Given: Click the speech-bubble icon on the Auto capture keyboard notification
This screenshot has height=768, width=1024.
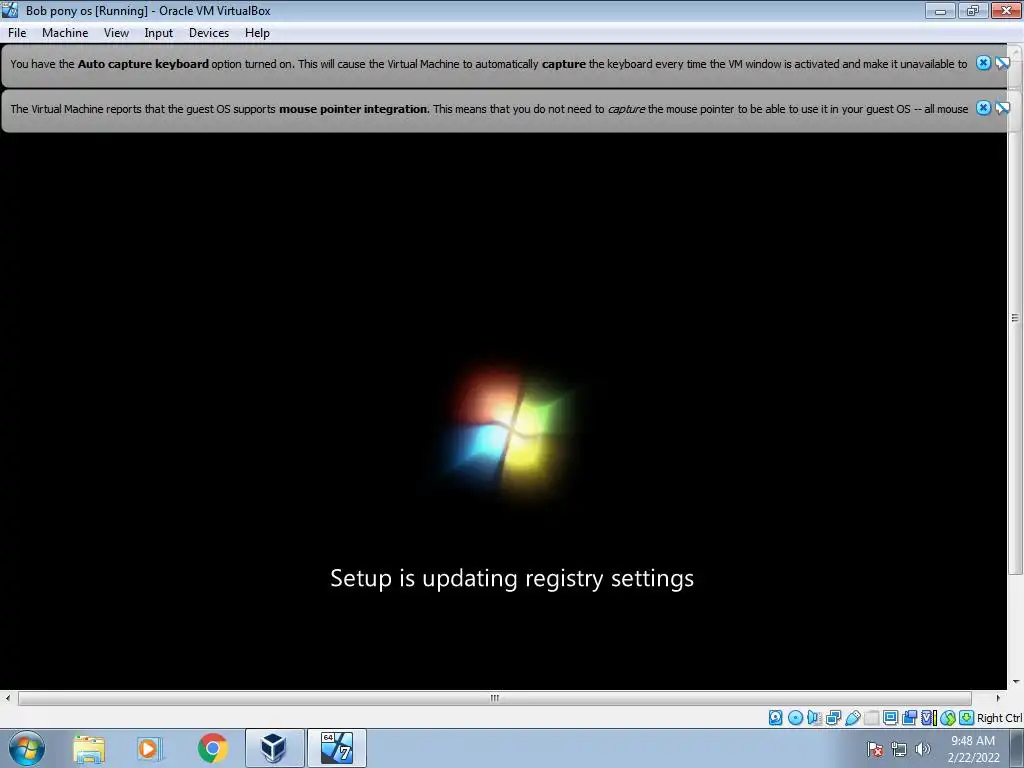Looking at the screenshot, I should (x=1002, y=63).
